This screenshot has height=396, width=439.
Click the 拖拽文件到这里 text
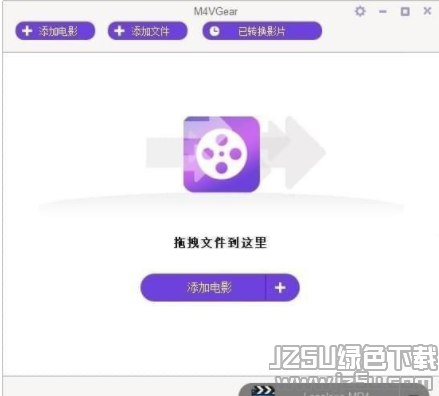pos(220,243)
